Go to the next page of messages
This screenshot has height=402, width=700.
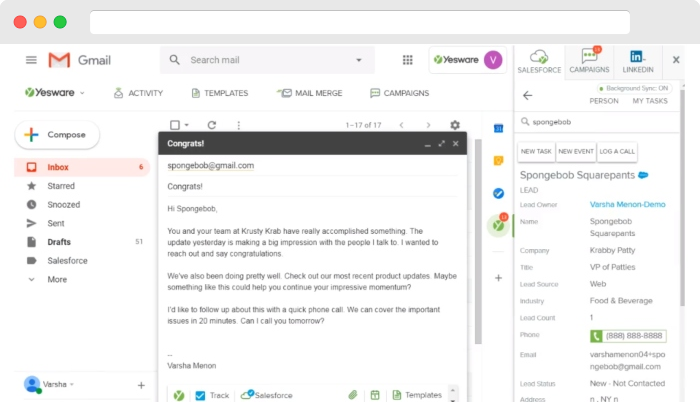coord(428,125)
